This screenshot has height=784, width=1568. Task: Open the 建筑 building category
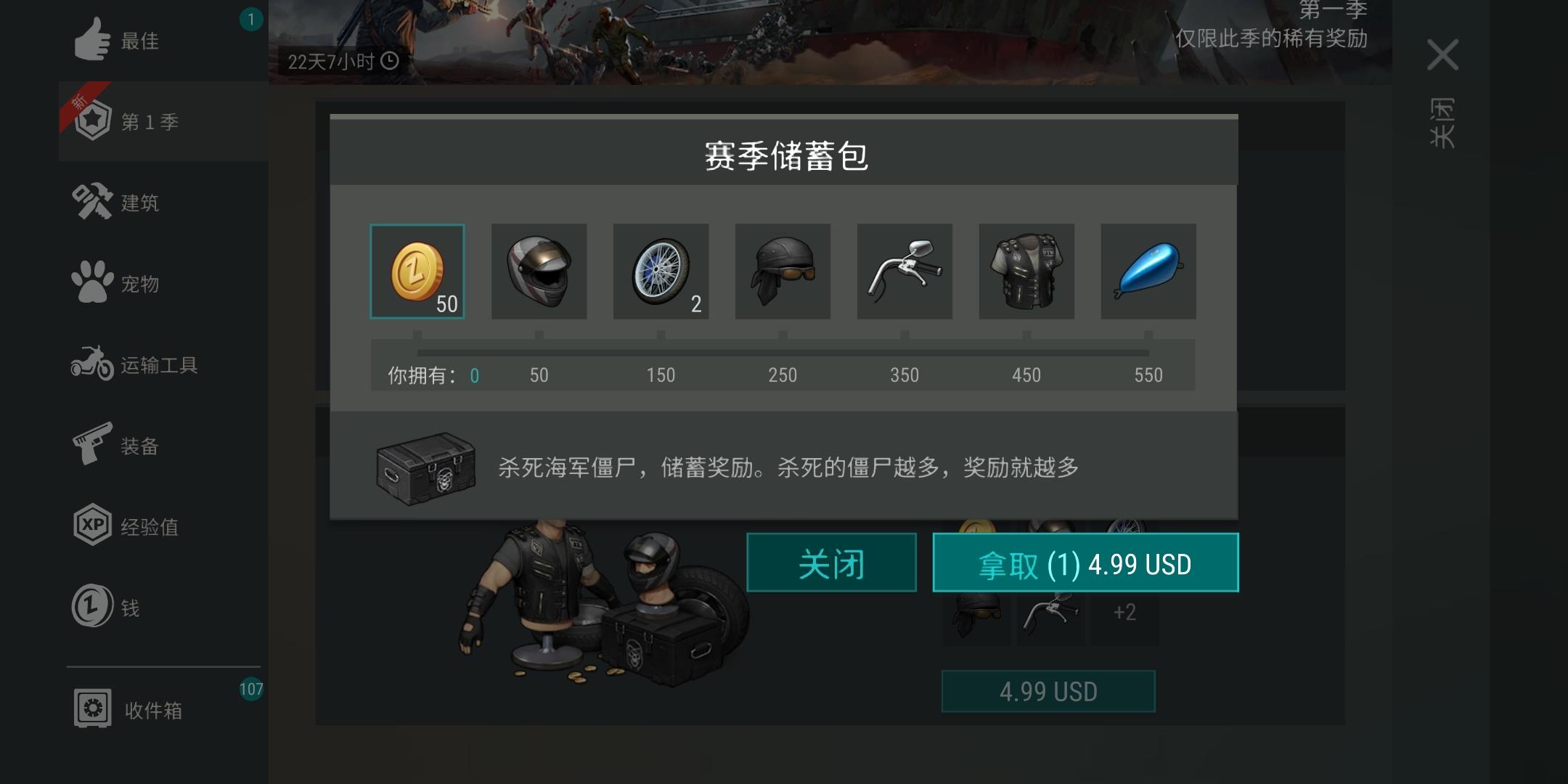click(x=163, y=203)
